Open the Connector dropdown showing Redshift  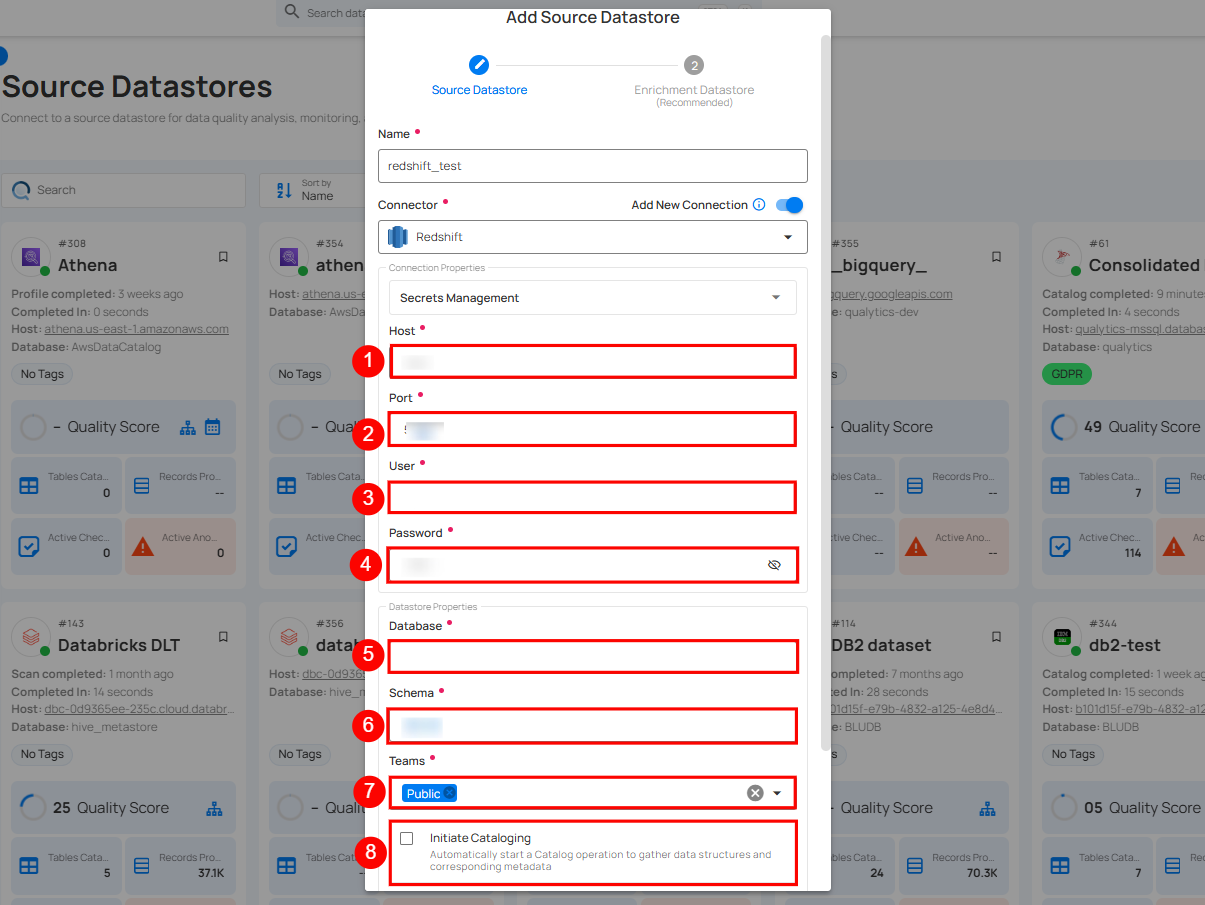(x=786, y=237)
